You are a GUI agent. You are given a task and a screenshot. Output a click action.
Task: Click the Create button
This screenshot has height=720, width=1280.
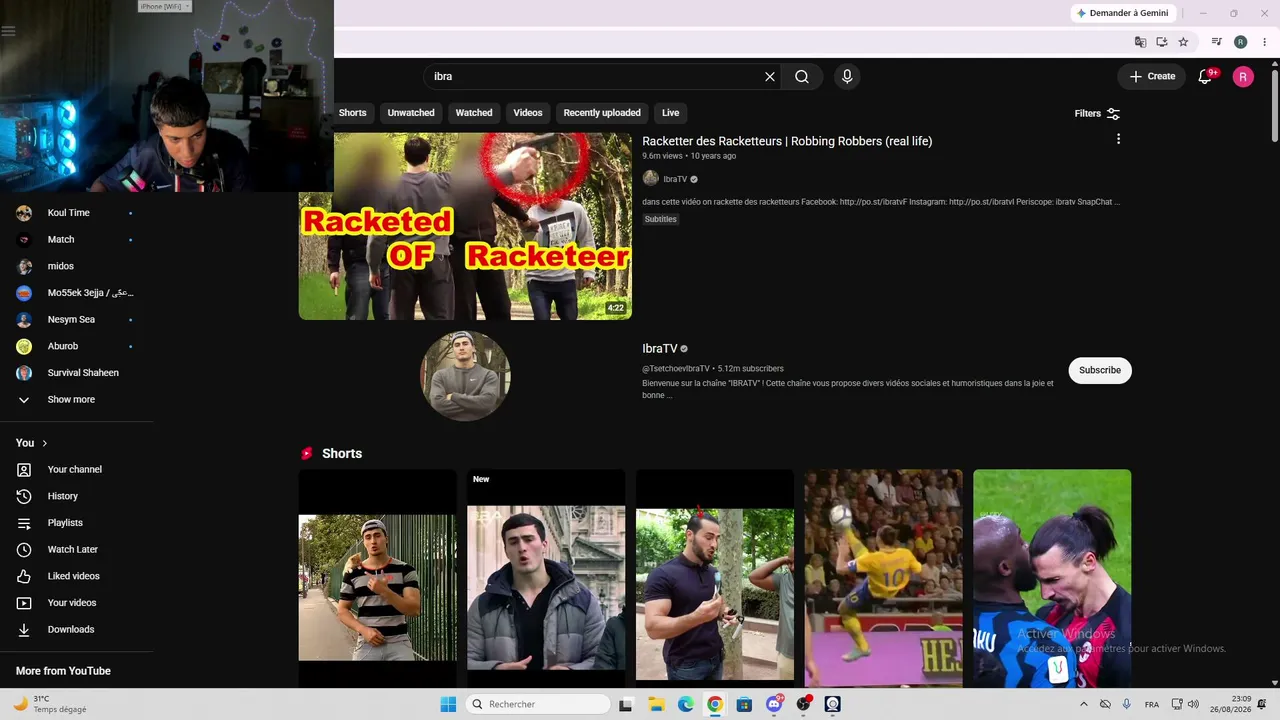click(x=1152, y=76)
